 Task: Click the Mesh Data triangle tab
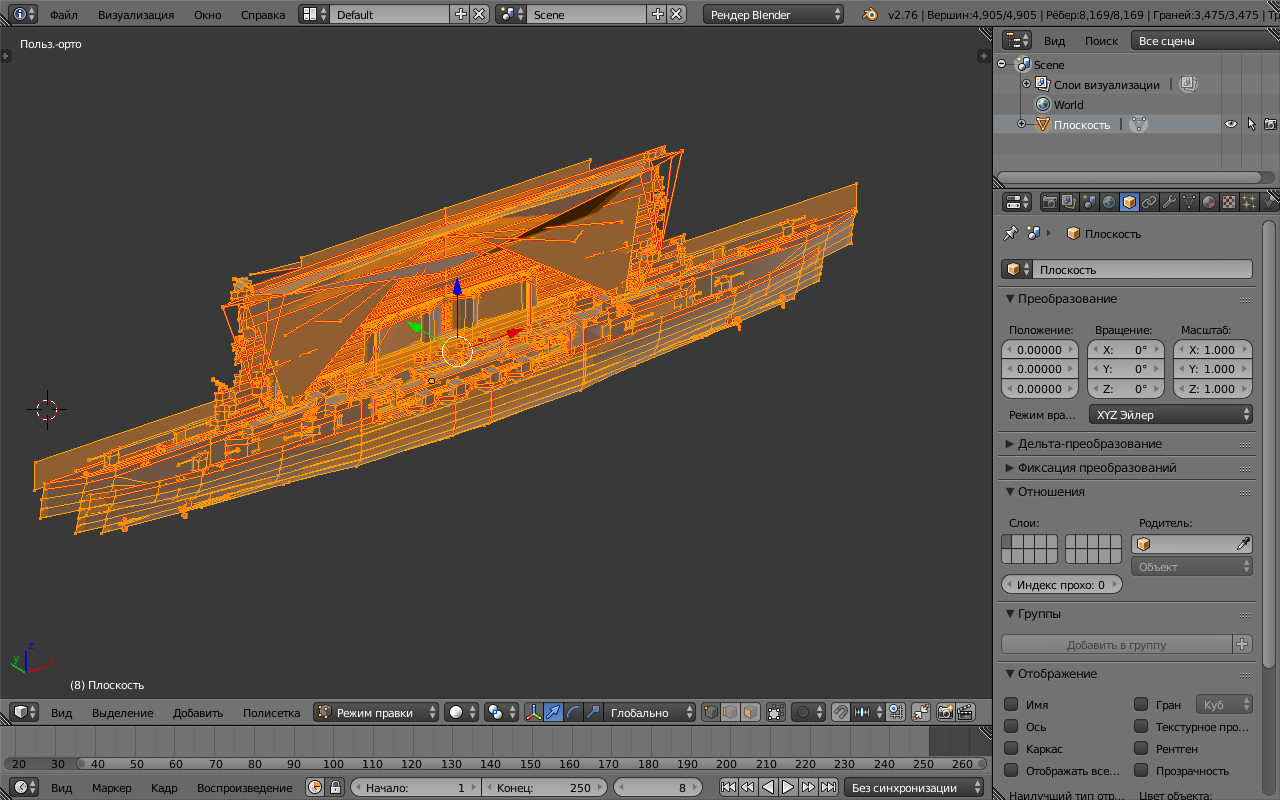click(1189, 202)
